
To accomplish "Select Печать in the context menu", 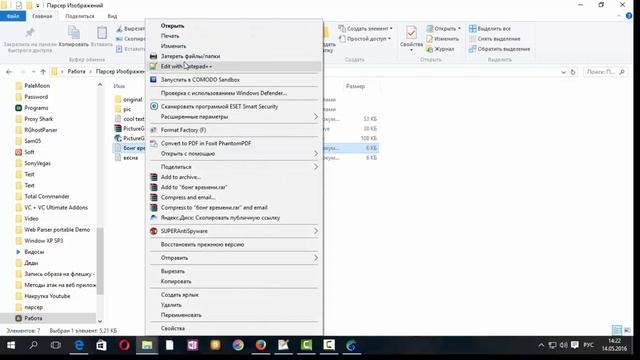I will pos(234,36).
